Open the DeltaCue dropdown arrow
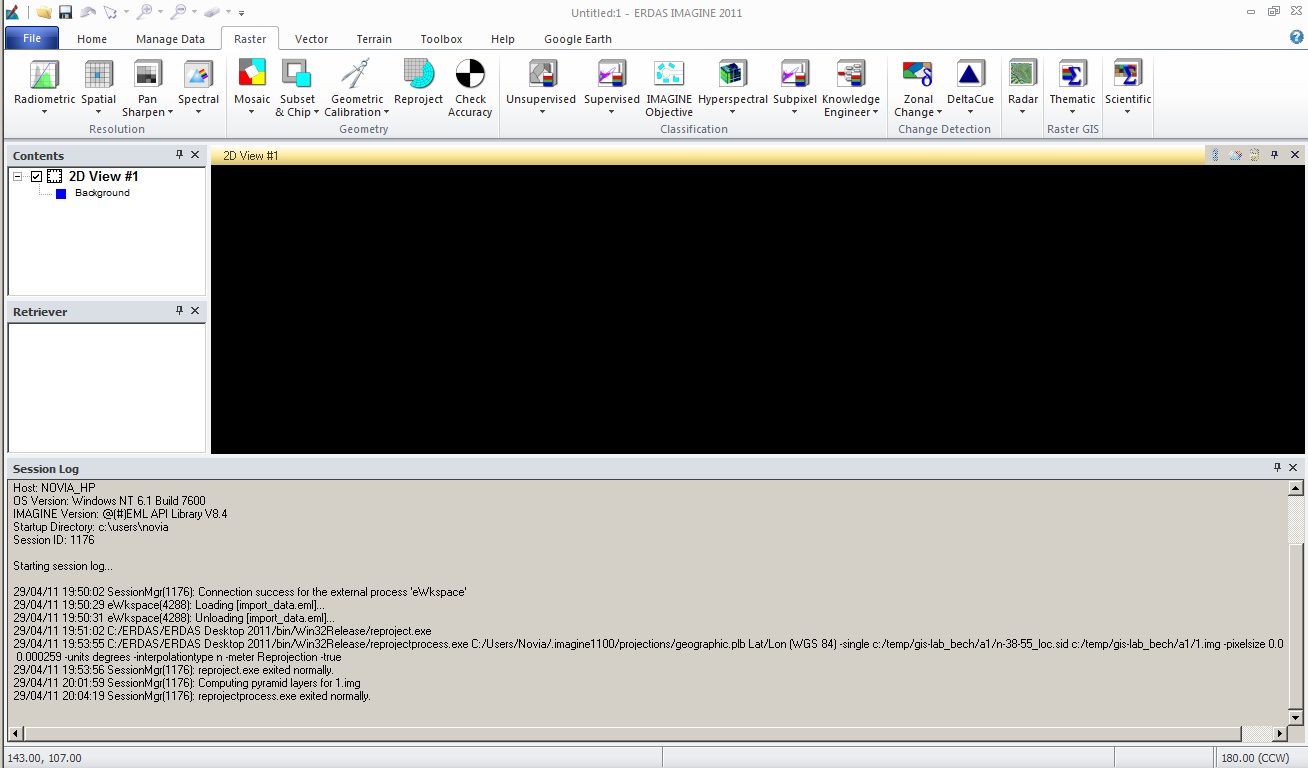This screenshot has height=768, width=1308. [970, 112]
